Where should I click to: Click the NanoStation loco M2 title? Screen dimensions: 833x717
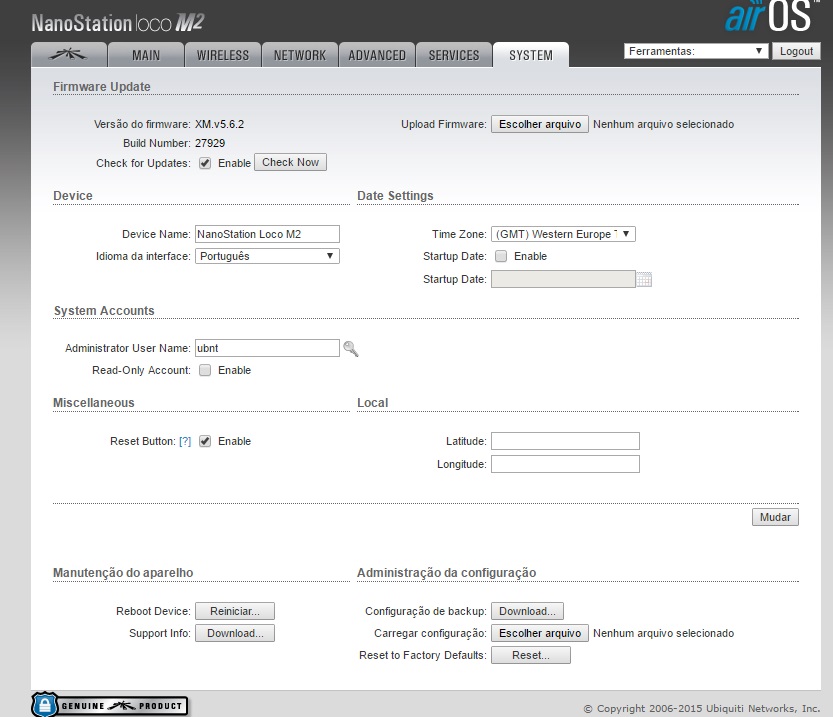[x=118, y=23]
